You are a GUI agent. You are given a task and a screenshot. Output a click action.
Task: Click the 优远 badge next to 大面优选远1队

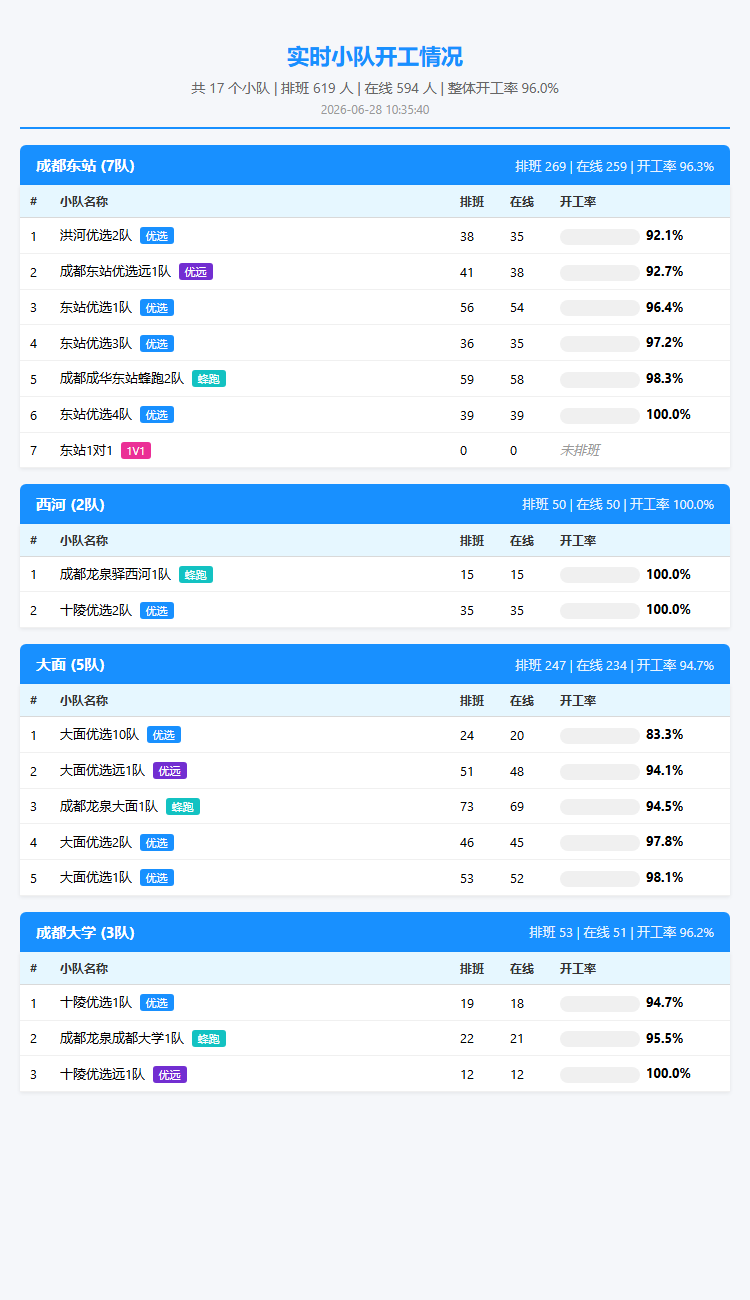pyautogui.click(x=170, y=771)
